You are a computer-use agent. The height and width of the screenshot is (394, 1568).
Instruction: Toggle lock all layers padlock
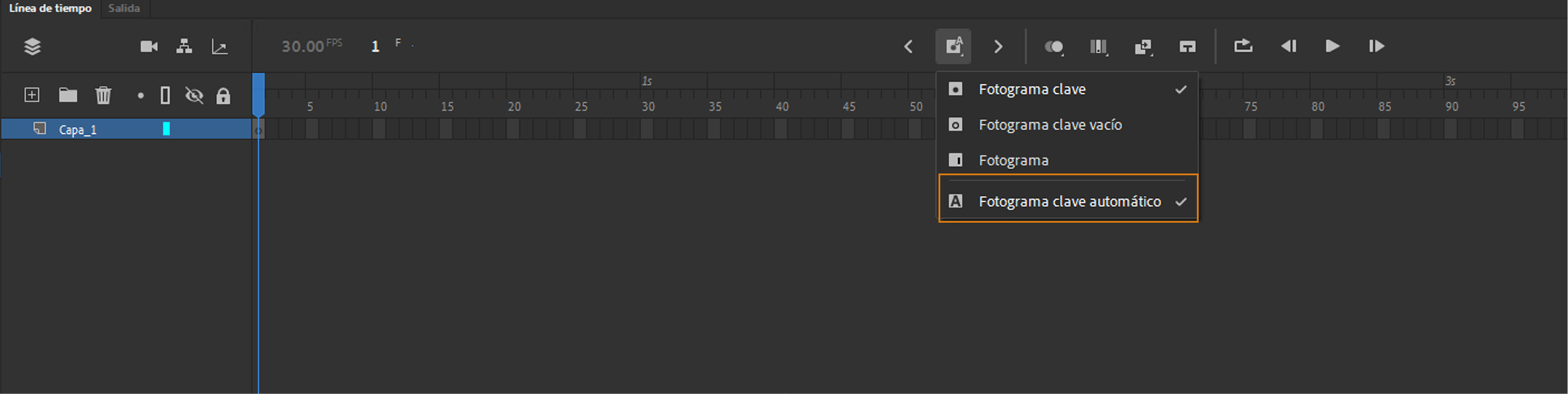pyautogui.click(x=223, y=95)
